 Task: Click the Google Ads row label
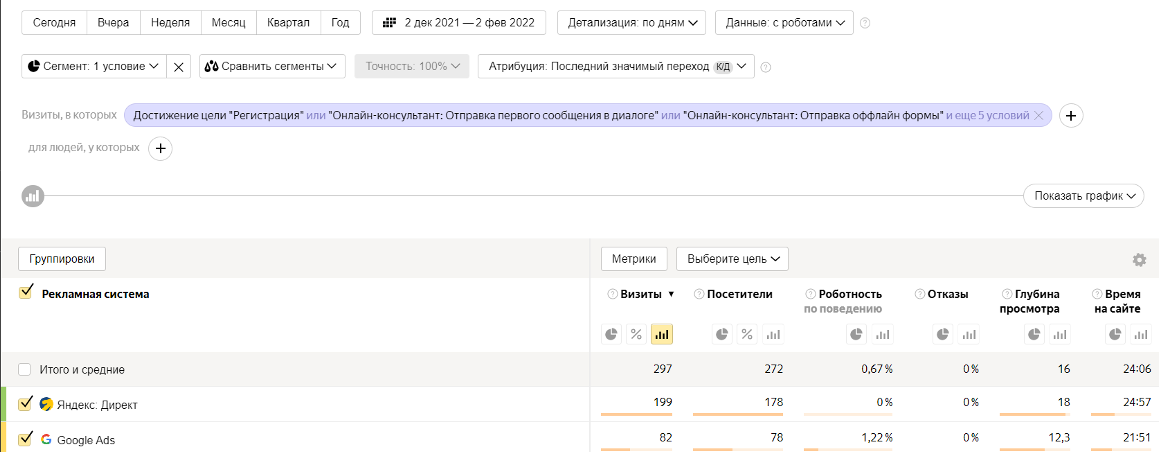(x=86, y=439)
